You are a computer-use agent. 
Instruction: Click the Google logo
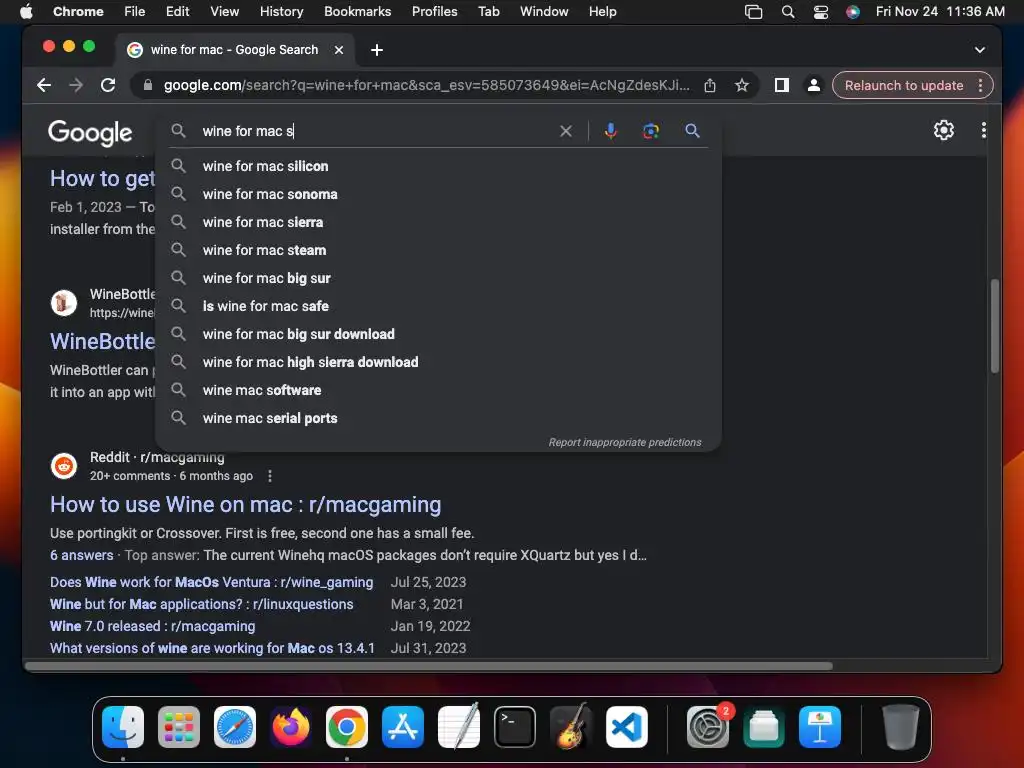click(90, 133)
